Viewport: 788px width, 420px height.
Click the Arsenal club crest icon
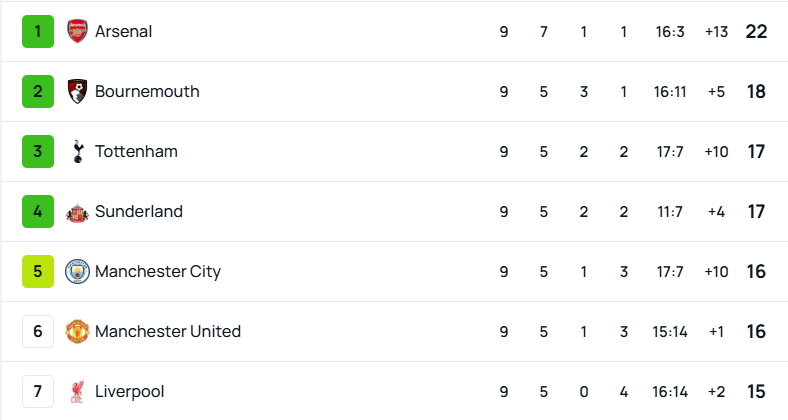pos(77,31)
